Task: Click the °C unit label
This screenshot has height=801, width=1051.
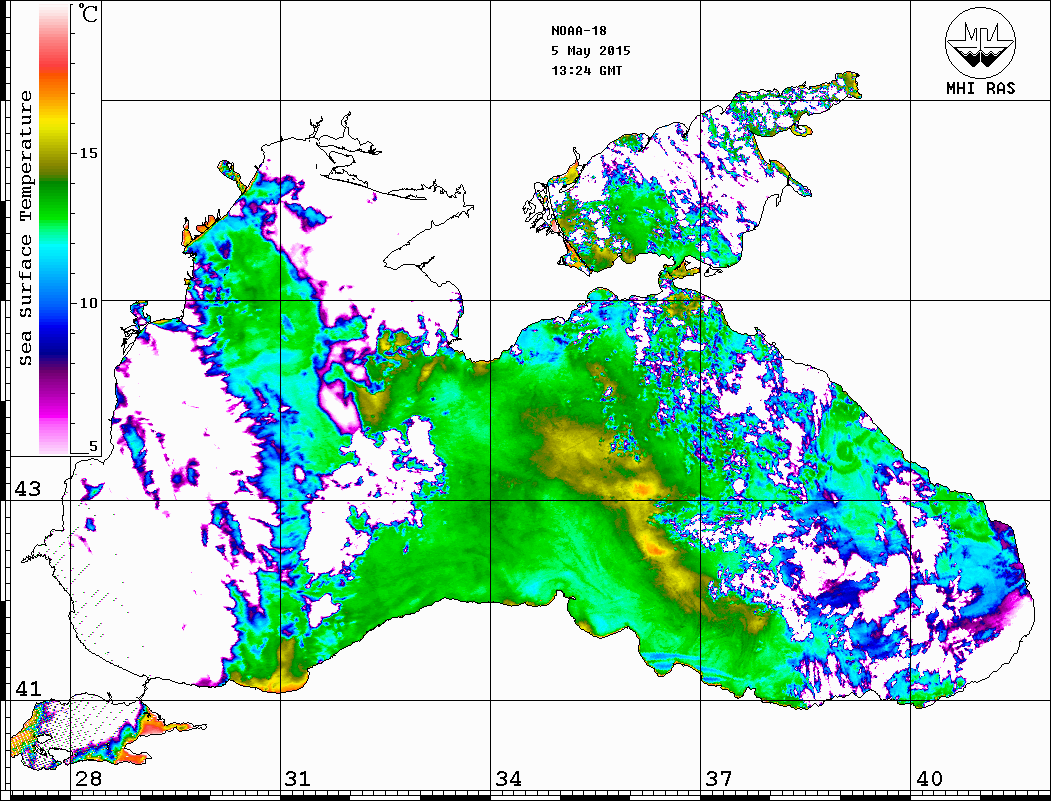Action: click(88, 13)
